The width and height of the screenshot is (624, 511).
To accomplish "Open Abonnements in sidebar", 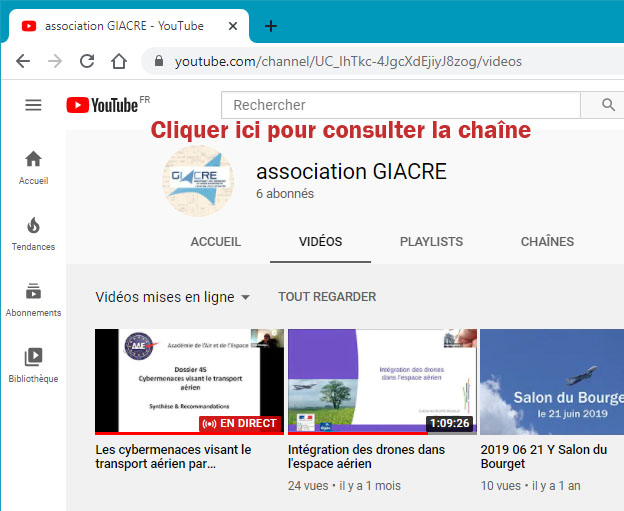I will pyautogui.click(x=33, y=299).
